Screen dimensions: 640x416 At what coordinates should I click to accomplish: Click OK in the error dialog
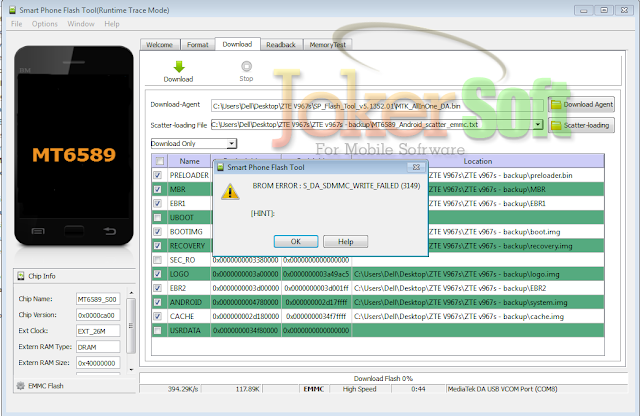(296, 241)
